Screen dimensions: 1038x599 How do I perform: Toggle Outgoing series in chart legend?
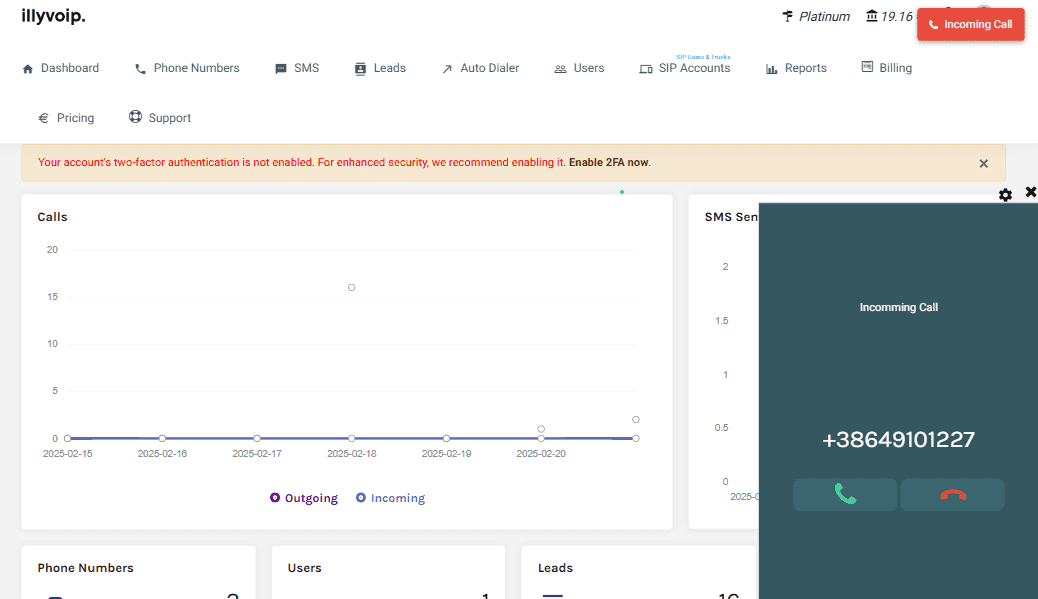(304, 498)
